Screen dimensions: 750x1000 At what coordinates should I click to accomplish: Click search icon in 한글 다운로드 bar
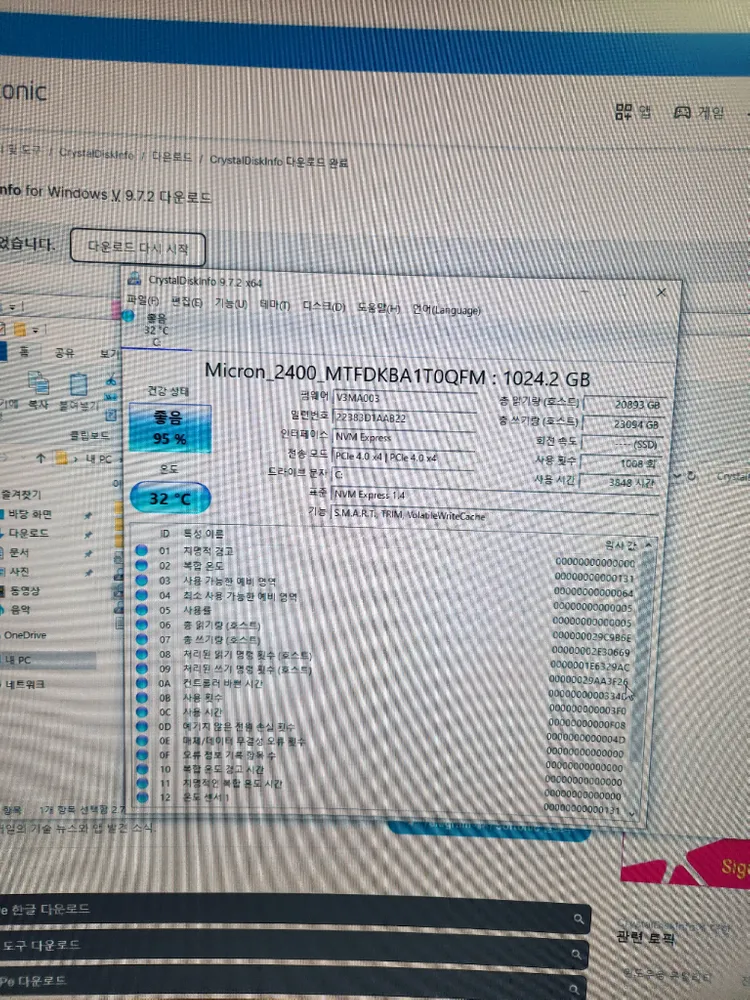(578, 919)
